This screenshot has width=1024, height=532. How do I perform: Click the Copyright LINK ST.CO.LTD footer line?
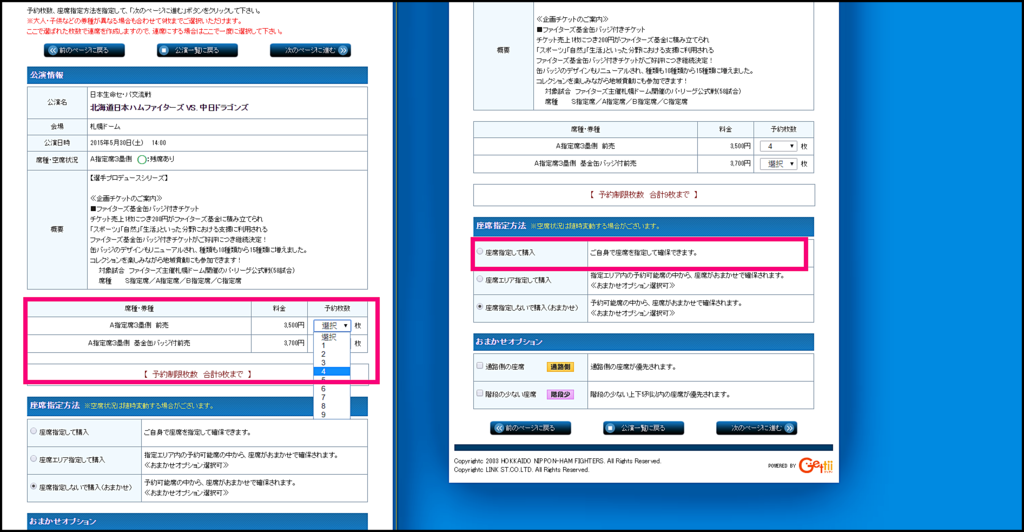[521, 469]
